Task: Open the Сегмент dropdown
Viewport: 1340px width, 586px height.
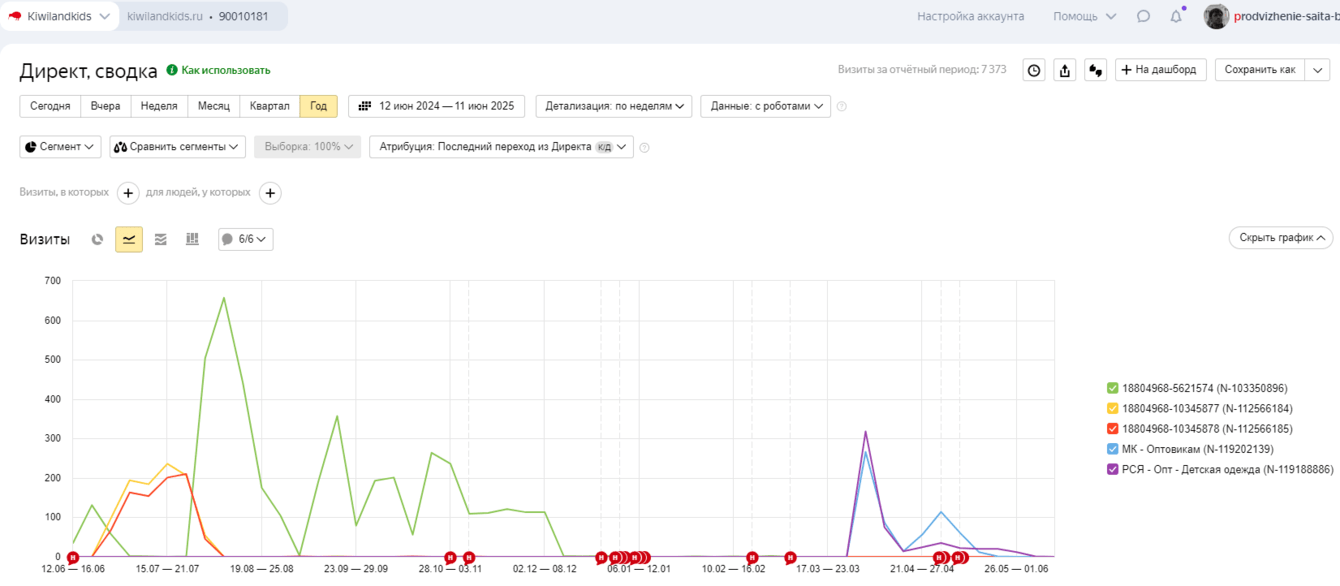Action: click(x=60, y=147)
